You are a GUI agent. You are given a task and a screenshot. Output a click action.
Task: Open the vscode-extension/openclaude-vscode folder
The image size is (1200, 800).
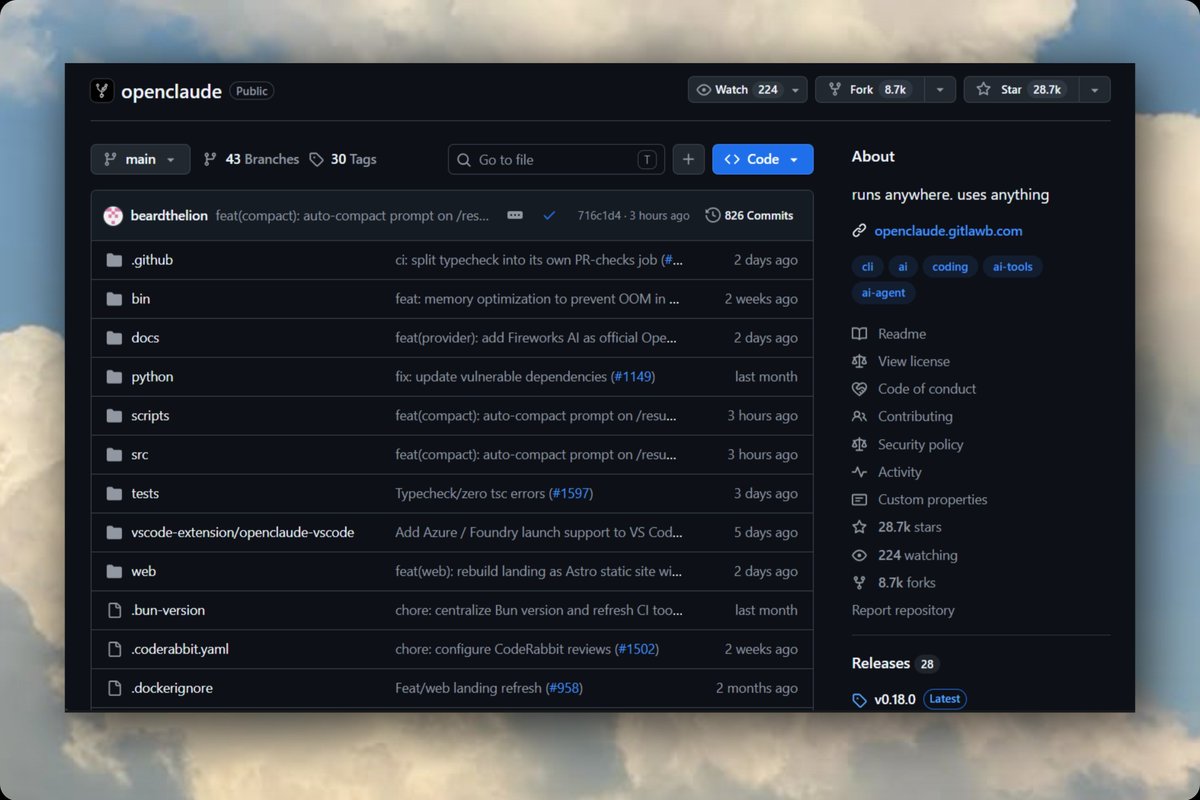click(x=243, y=533)
